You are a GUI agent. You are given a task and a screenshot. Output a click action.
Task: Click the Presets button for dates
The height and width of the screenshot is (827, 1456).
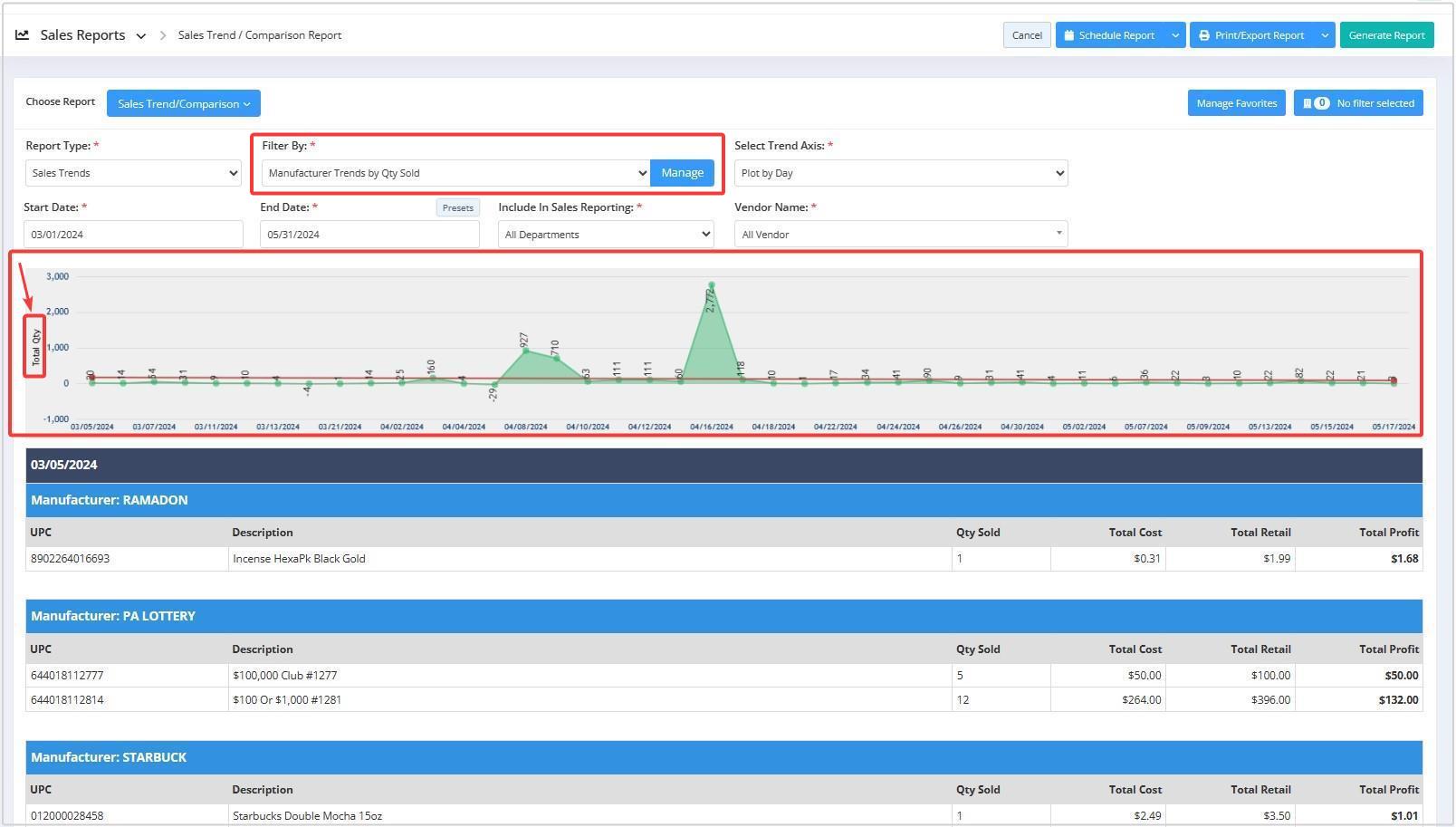coord(457,207)
